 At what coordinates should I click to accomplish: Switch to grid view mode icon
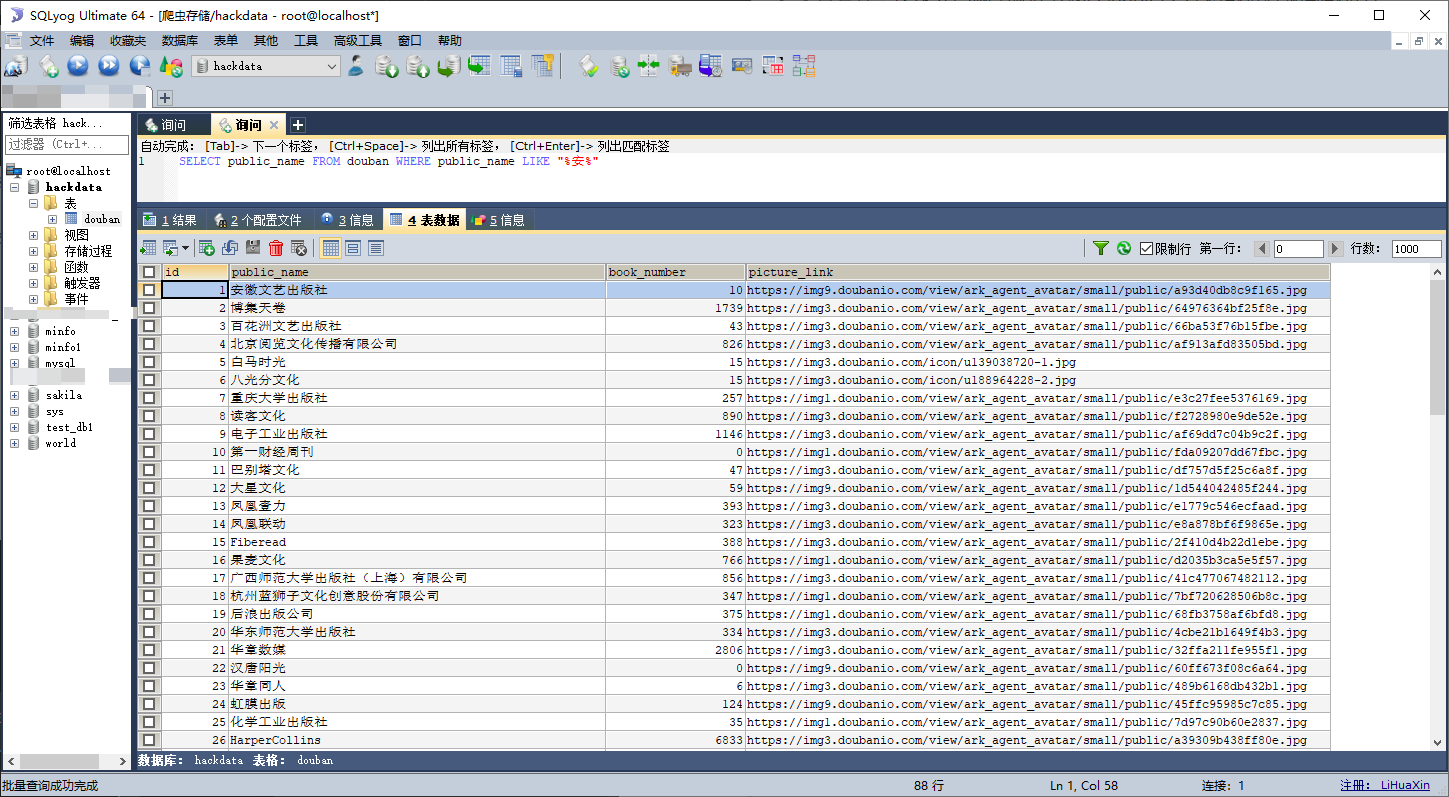click(x=331, y=248)
